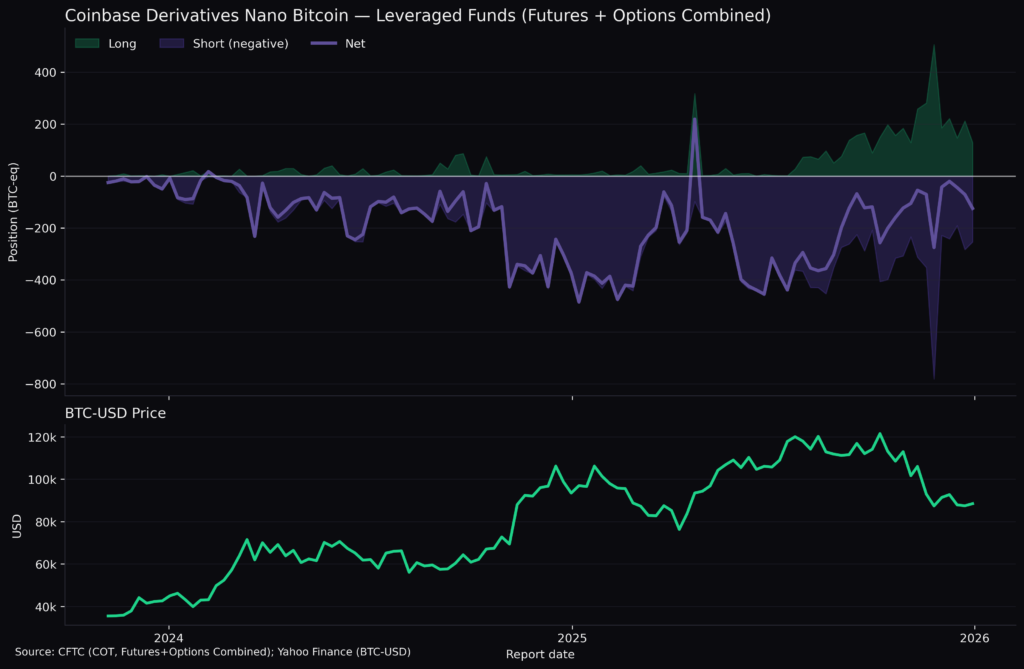Screen dimensions: 1024x669
Task: Click the 'USD' y-axis label
Action: (x=16, y=526)
